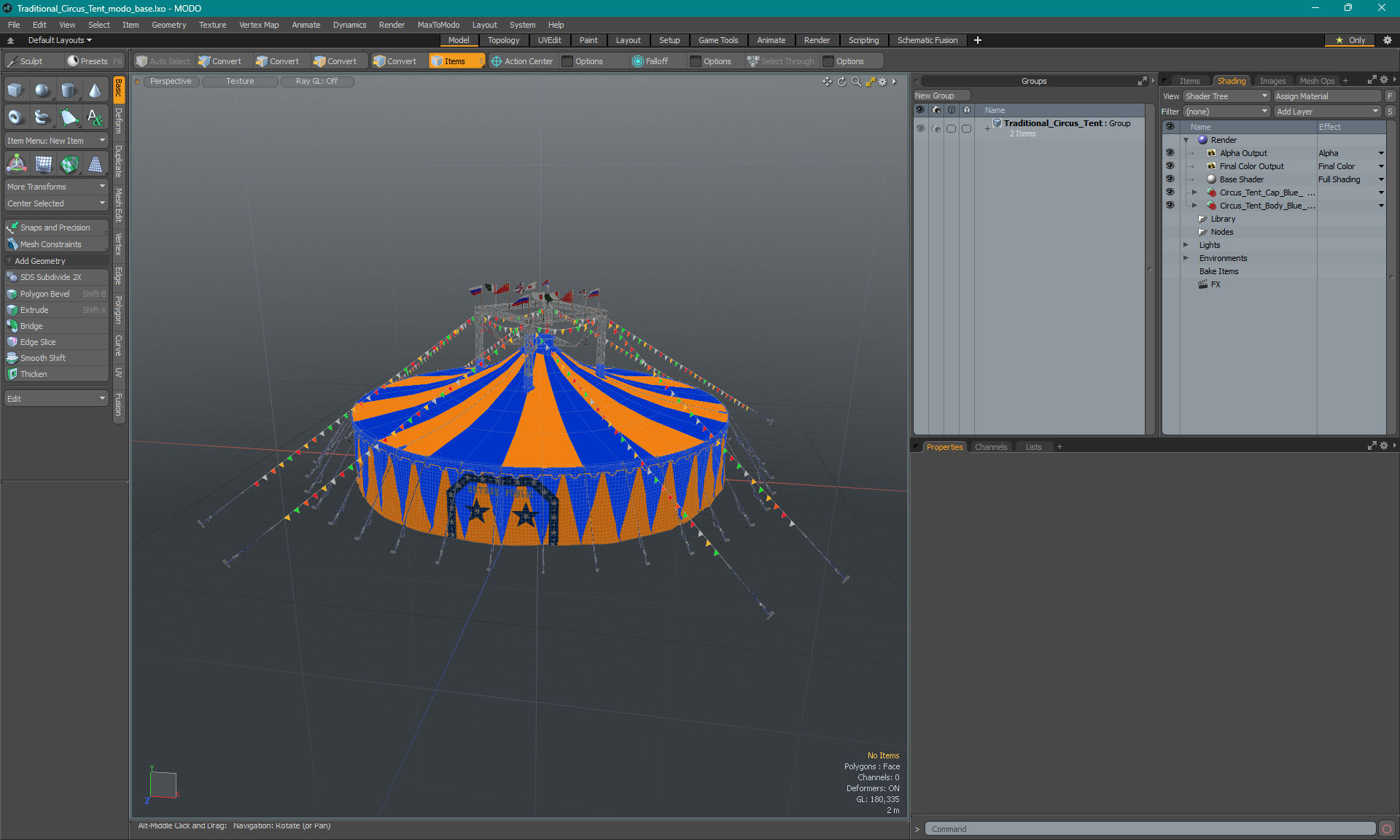Viewport: 1400px width, 840px height.
Task: Click the Polygon Bevel tool
Action: click(x=45, y=294)
